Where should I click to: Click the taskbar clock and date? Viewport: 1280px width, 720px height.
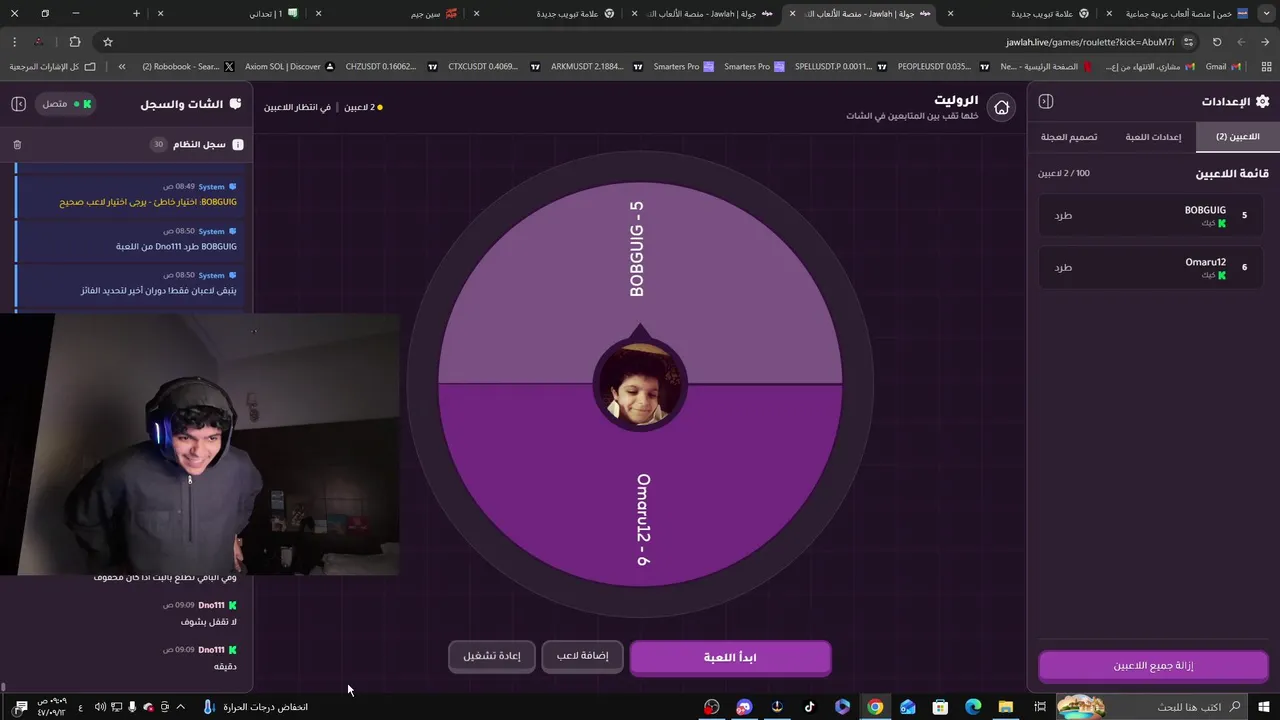(x=51, y=707)
